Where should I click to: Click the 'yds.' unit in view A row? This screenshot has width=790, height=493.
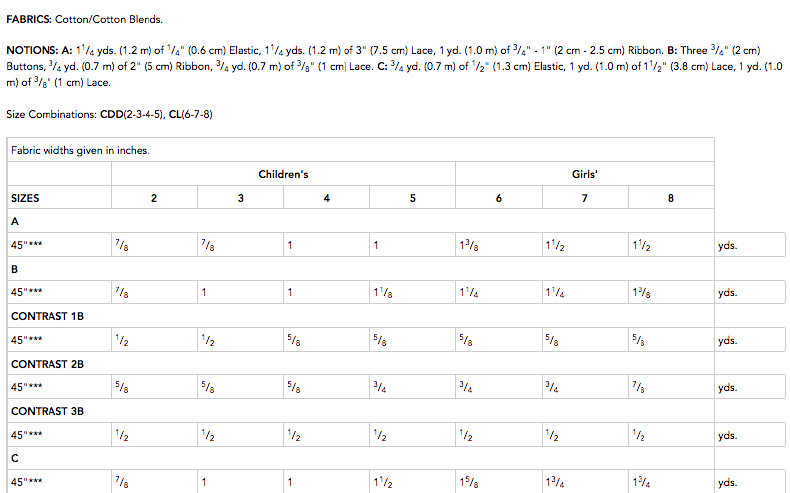727,245
